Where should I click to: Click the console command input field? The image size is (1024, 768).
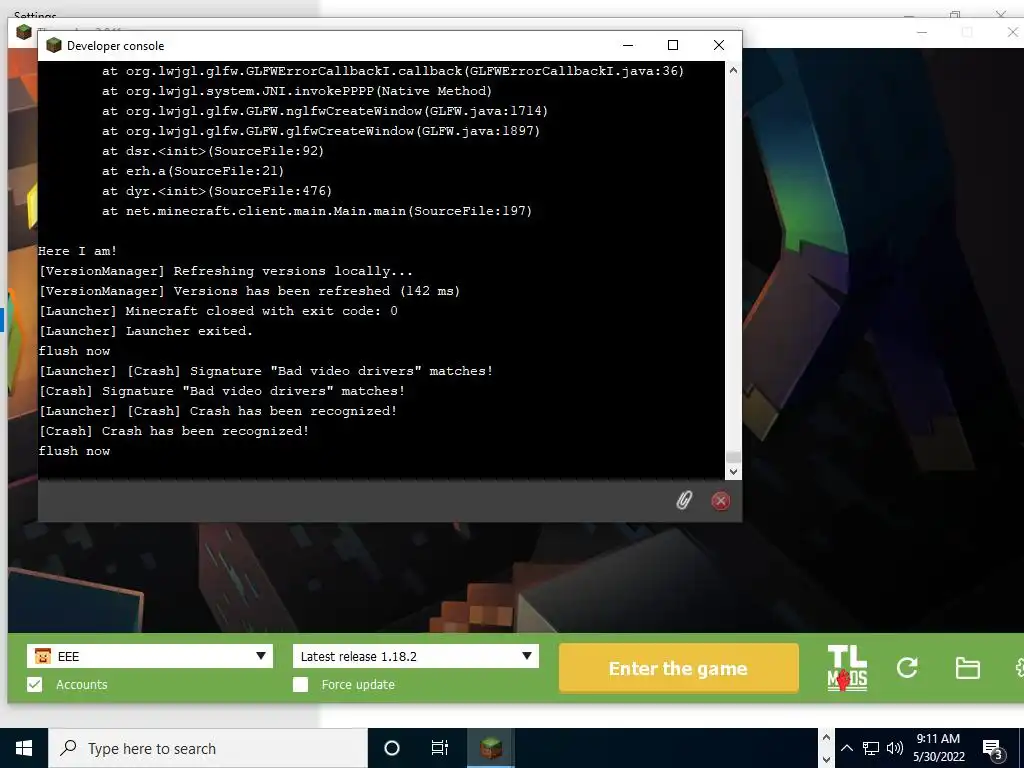(353, 501)
